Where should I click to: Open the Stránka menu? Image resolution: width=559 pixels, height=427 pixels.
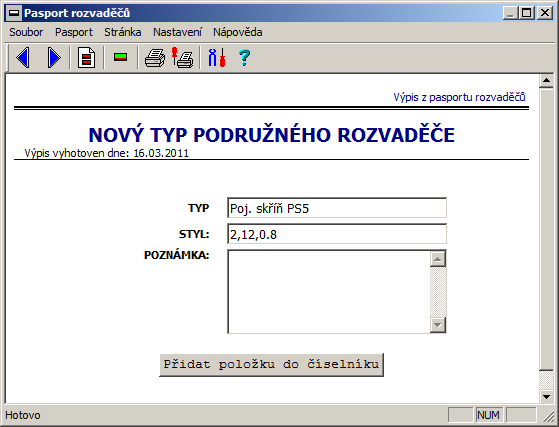(x=123, y=32)
